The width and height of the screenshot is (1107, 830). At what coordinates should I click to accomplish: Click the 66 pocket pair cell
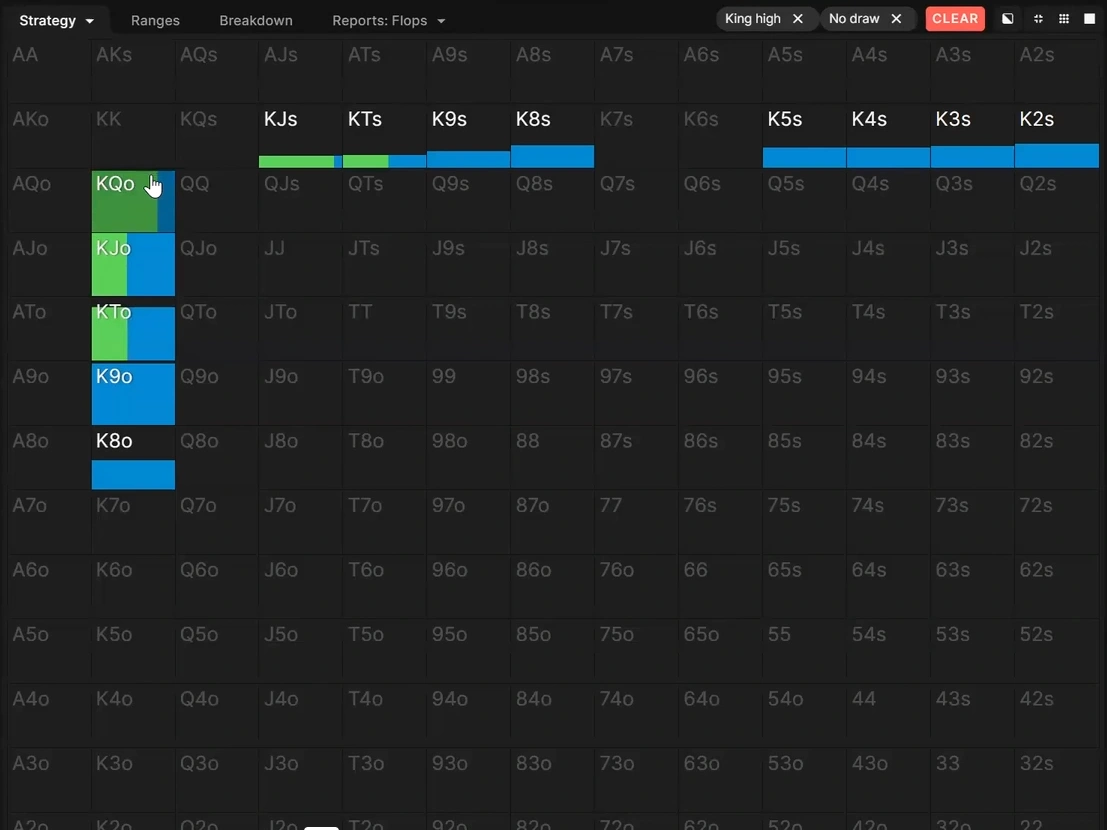coord(721,587)
